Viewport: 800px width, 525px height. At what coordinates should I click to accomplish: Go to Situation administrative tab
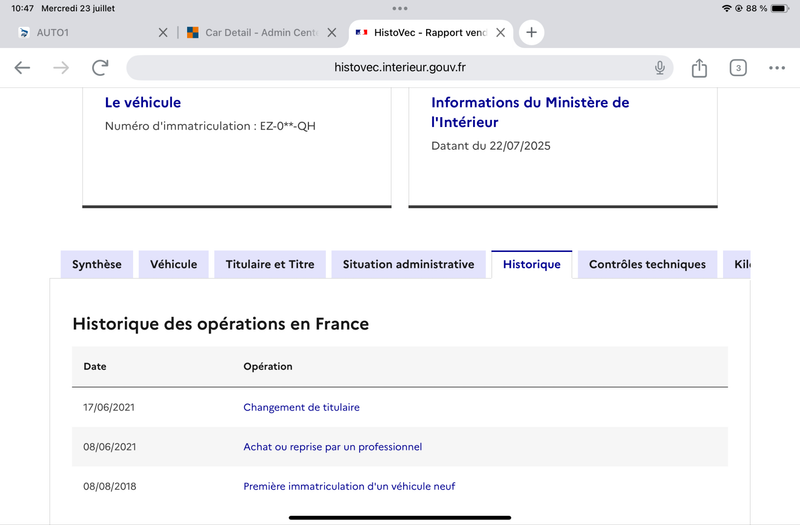[x=408, y=265]
